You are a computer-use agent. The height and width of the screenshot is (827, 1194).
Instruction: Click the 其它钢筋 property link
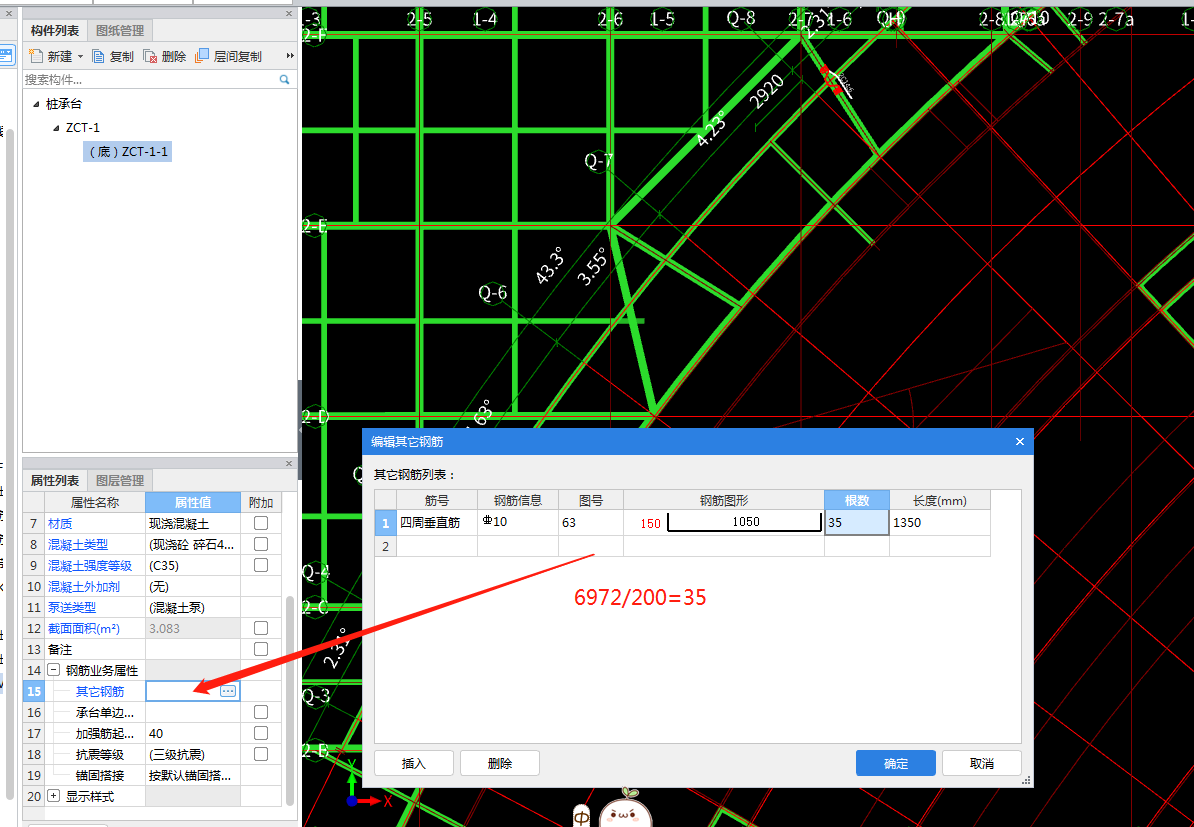tap(100, 691)
